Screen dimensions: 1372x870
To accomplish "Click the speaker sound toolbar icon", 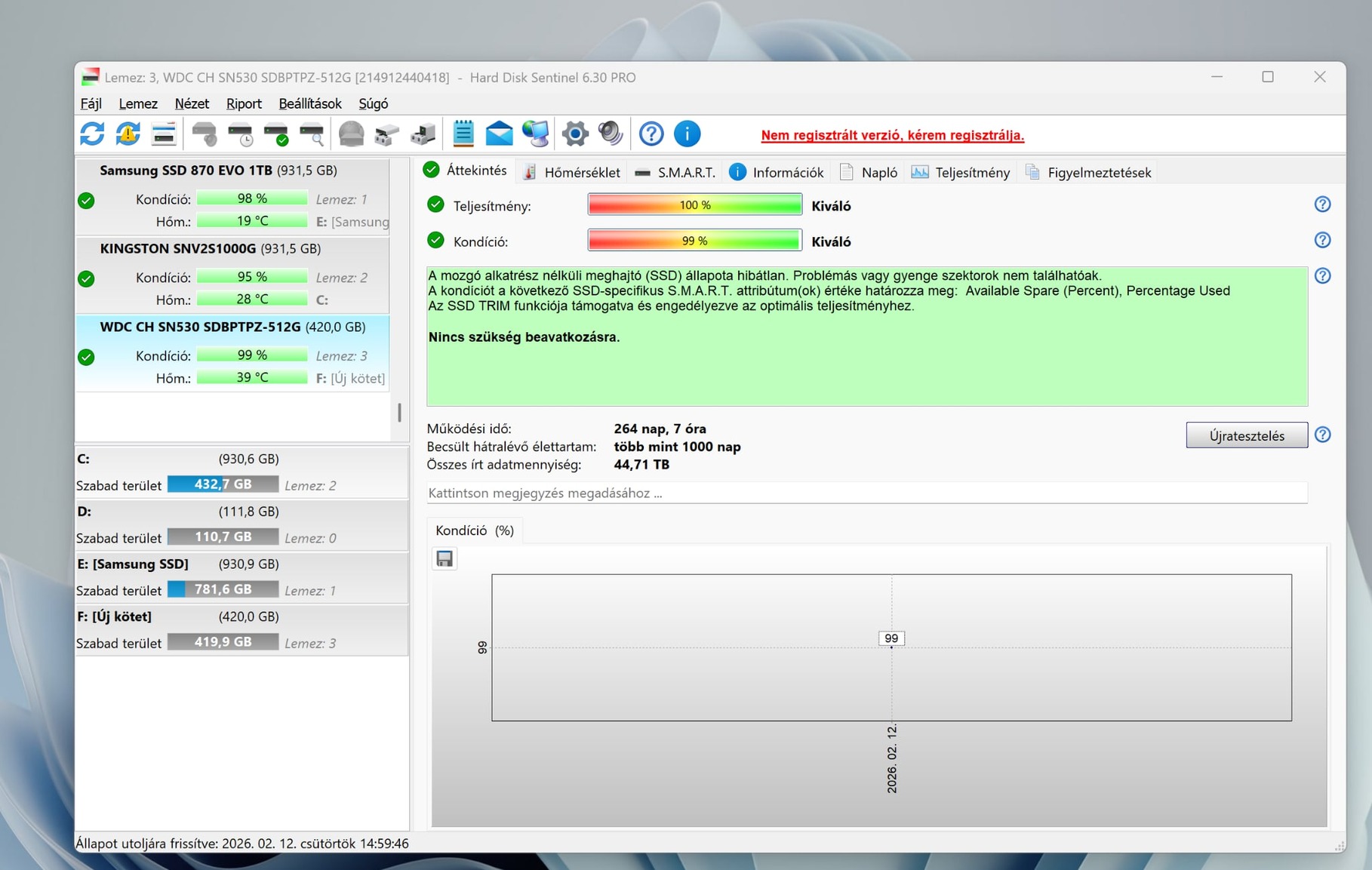I will coord(611,134).
